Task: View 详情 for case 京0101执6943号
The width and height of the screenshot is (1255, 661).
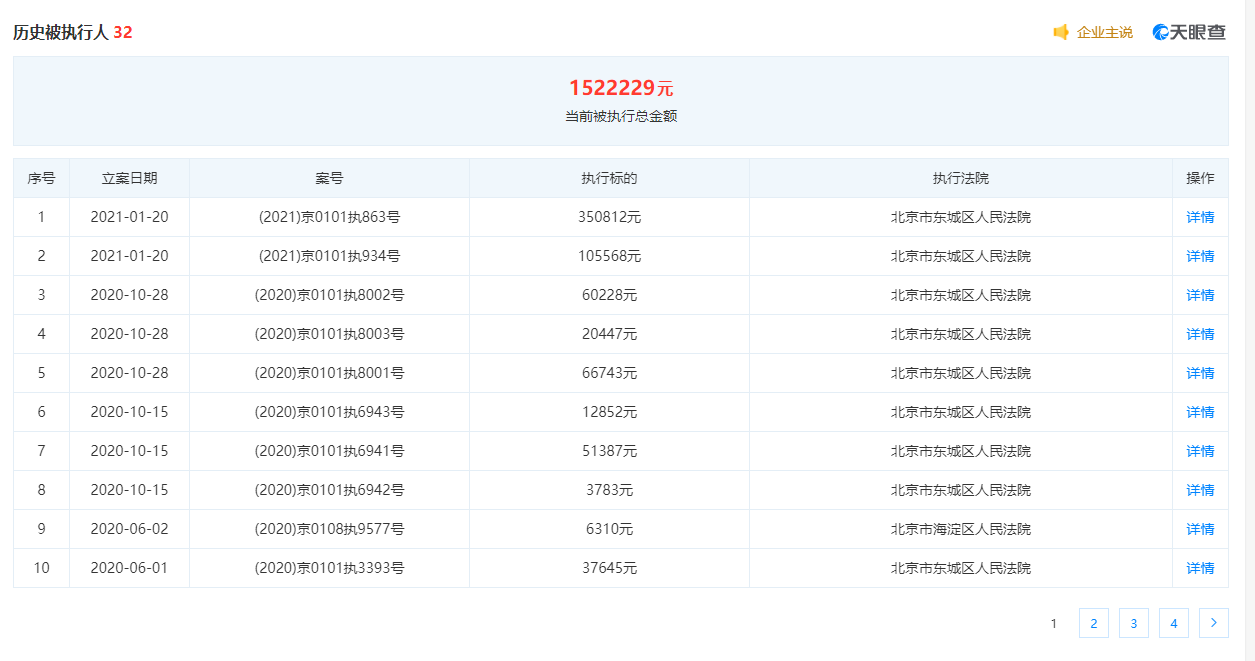Action: (x=1200, y=412)
